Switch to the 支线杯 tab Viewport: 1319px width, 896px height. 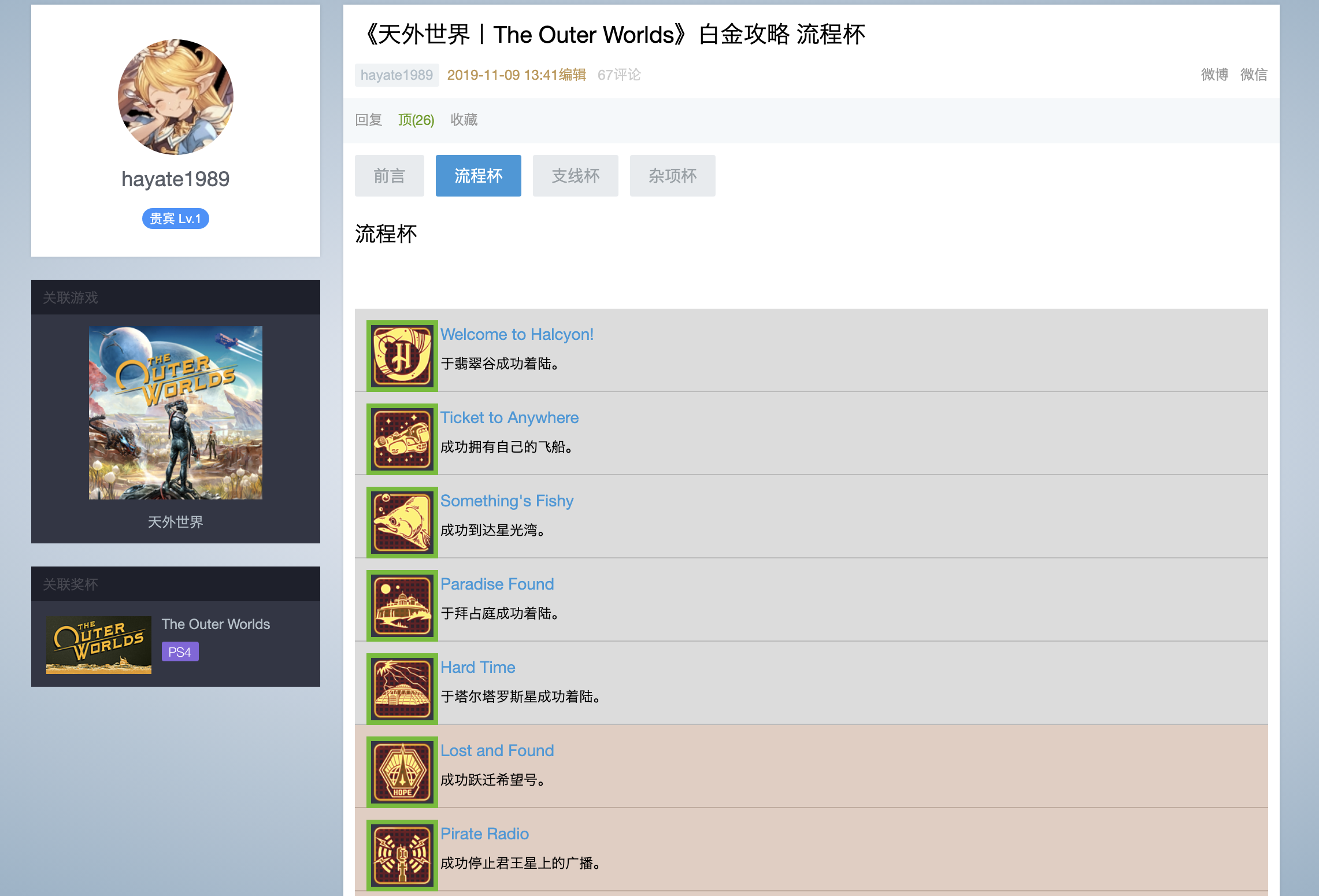pyautogui.click(x=576, y=176)
